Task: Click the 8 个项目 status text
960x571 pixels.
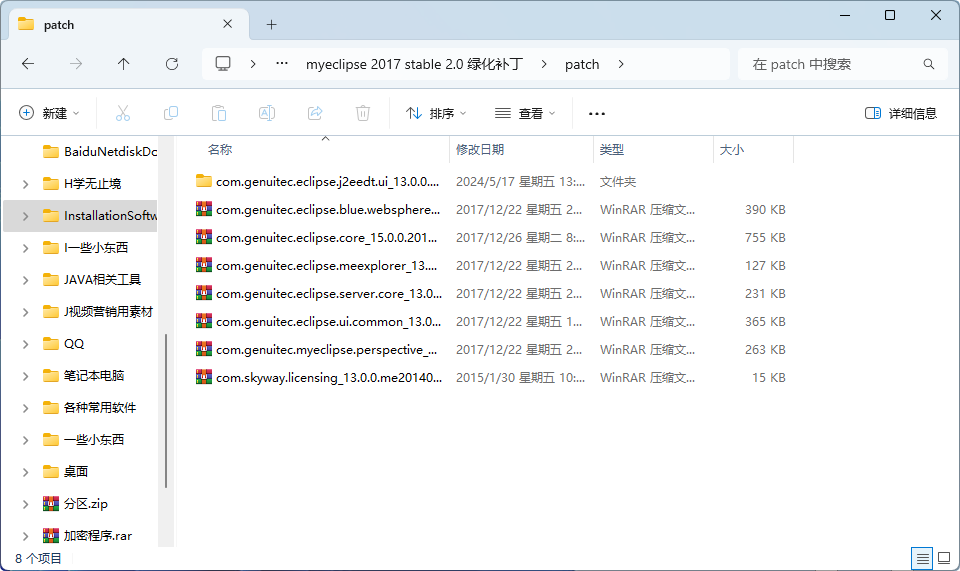Action: click(x=39, y=558)
